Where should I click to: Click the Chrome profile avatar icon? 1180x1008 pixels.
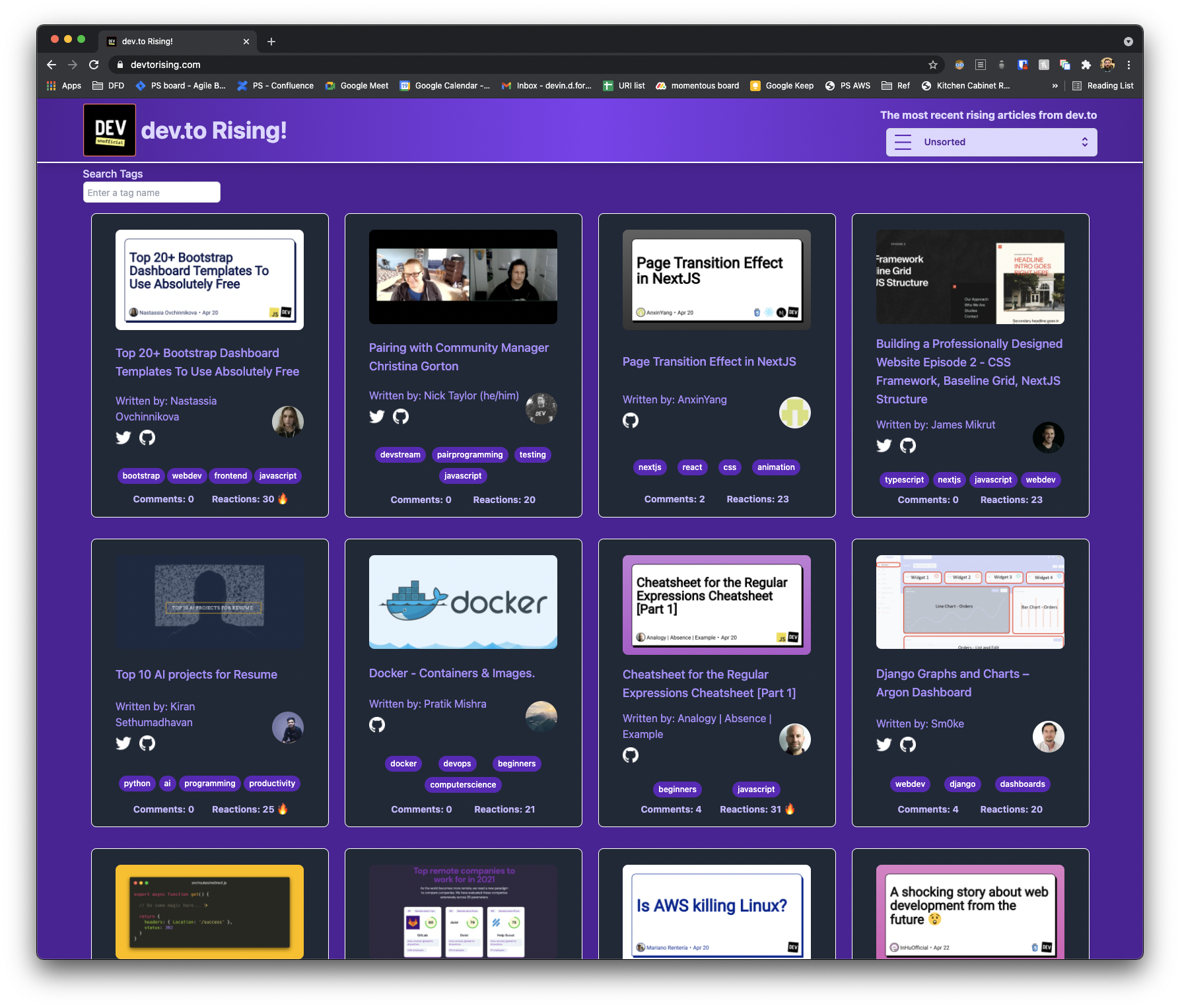pyautogui.click(x=1107, y=65)
